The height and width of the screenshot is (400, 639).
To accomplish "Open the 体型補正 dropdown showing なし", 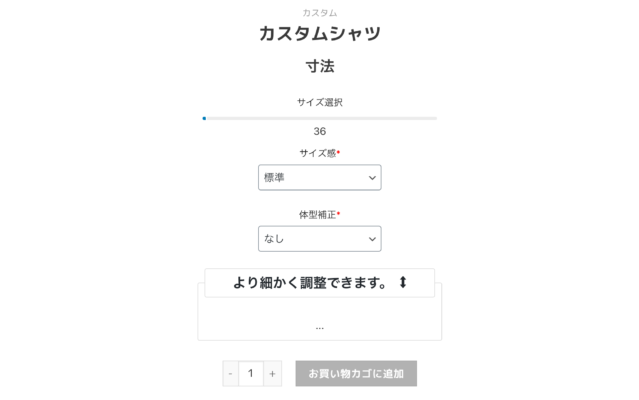I will 320,239.
